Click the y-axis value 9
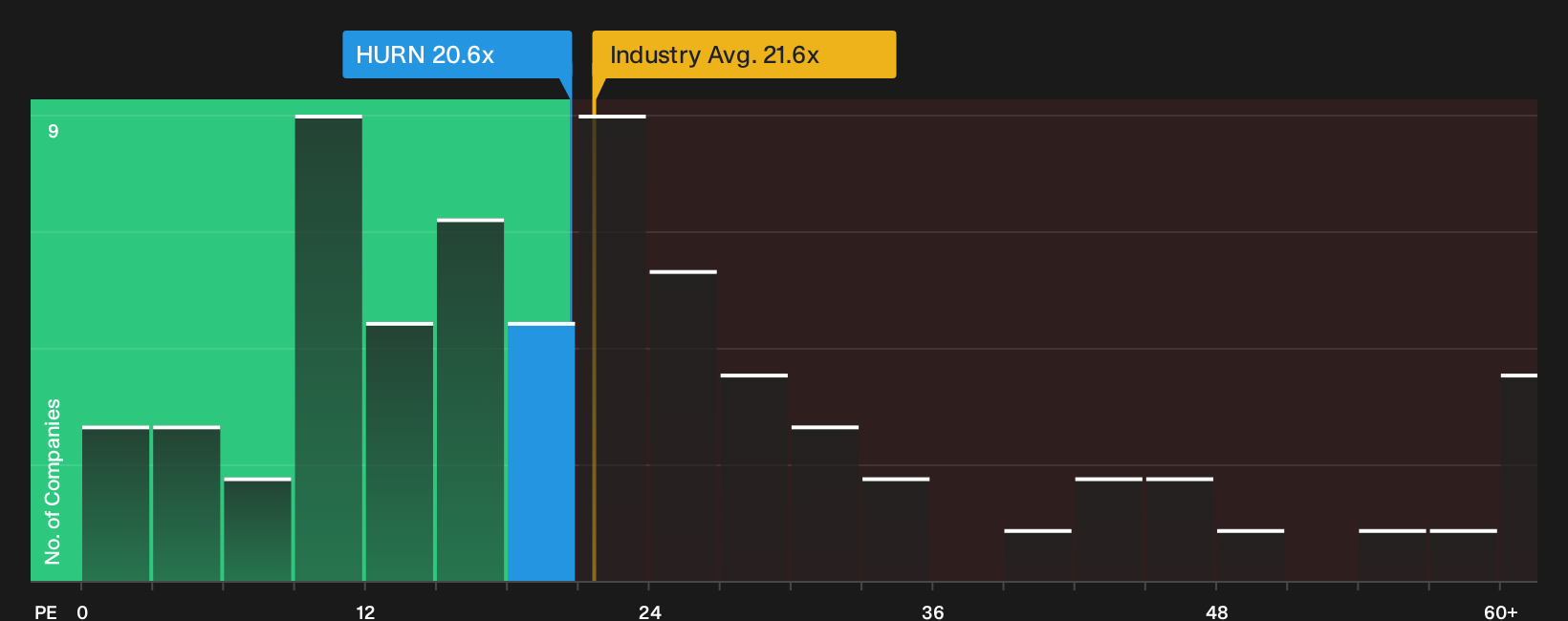The height and width of the screenshot is (621, 1568). point(54,131)
